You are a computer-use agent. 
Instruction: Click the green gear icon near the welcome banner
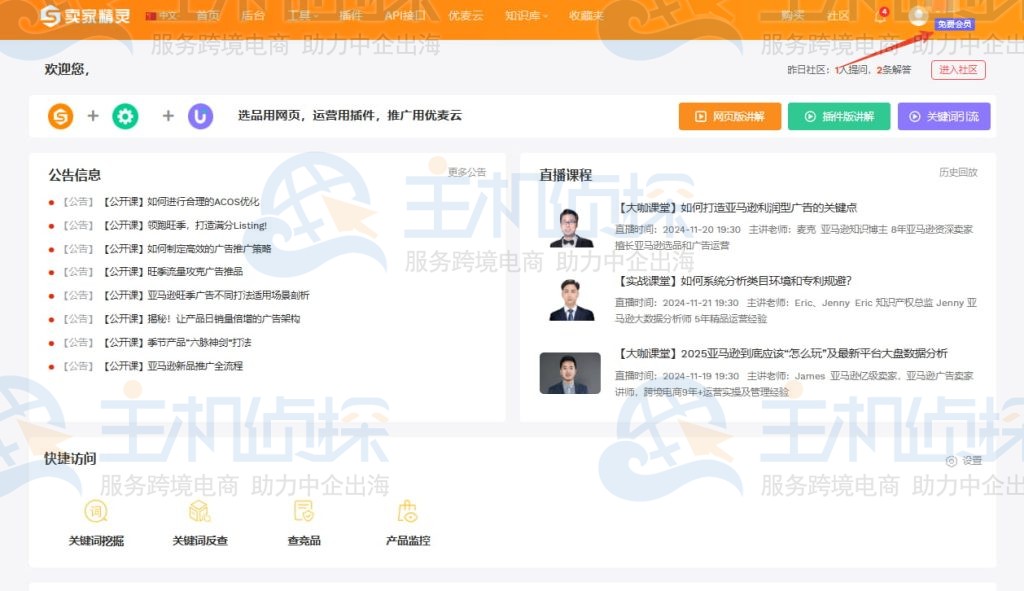pos(124,115)
